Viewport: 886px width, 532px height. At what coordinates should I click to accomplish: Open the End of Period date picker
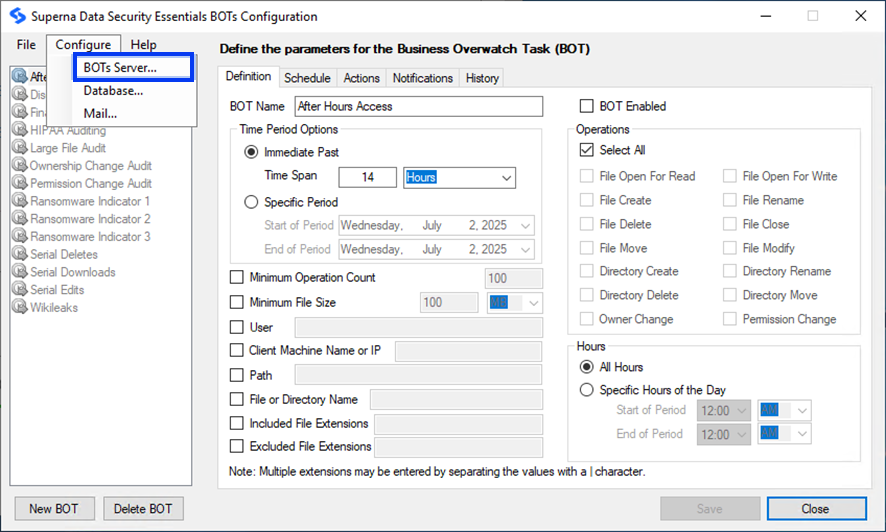click(436, 249)
